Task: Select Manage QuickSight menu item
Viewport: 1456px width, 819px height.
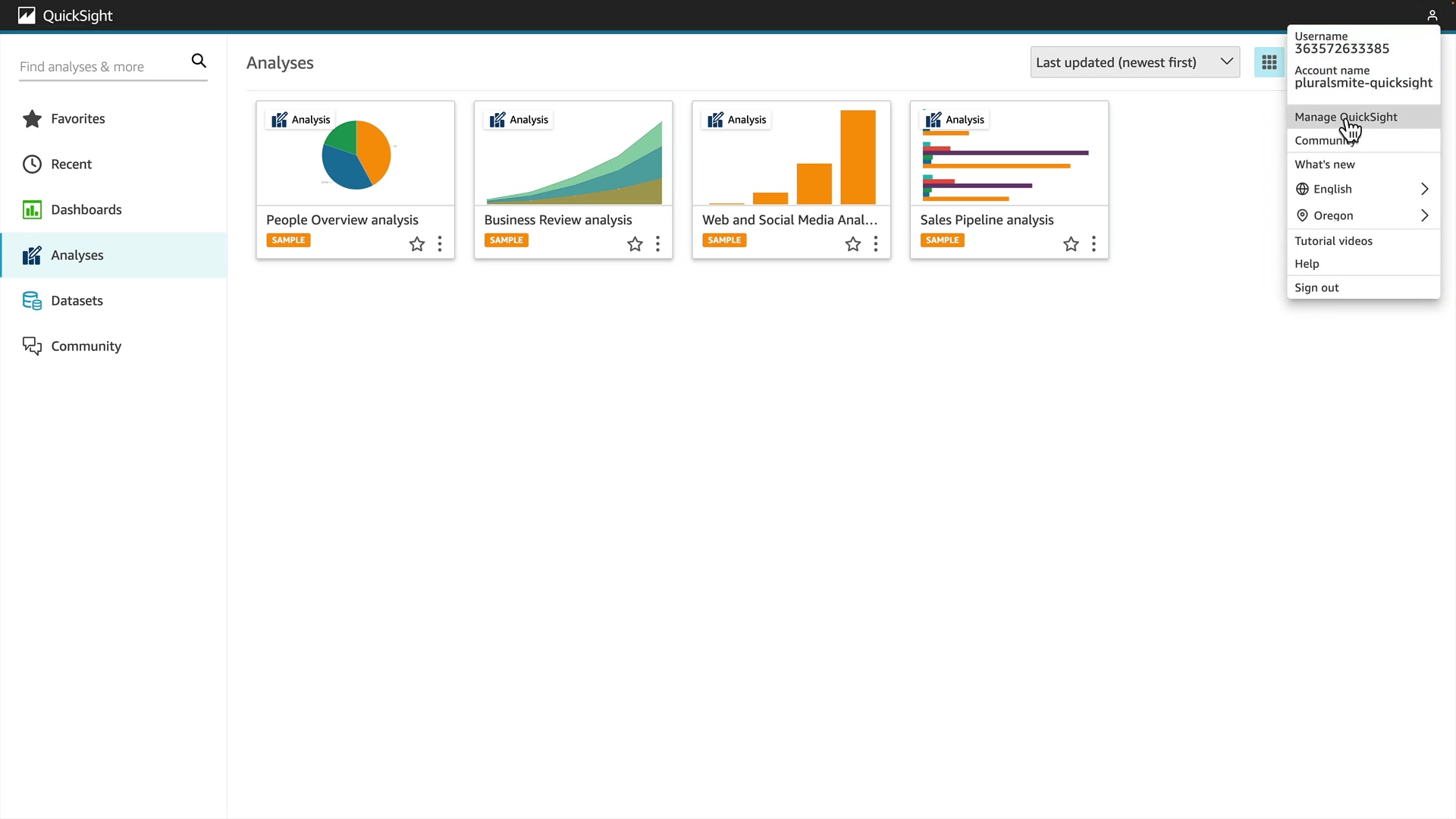Action: pyautogui.click(x=1345, y=118)
